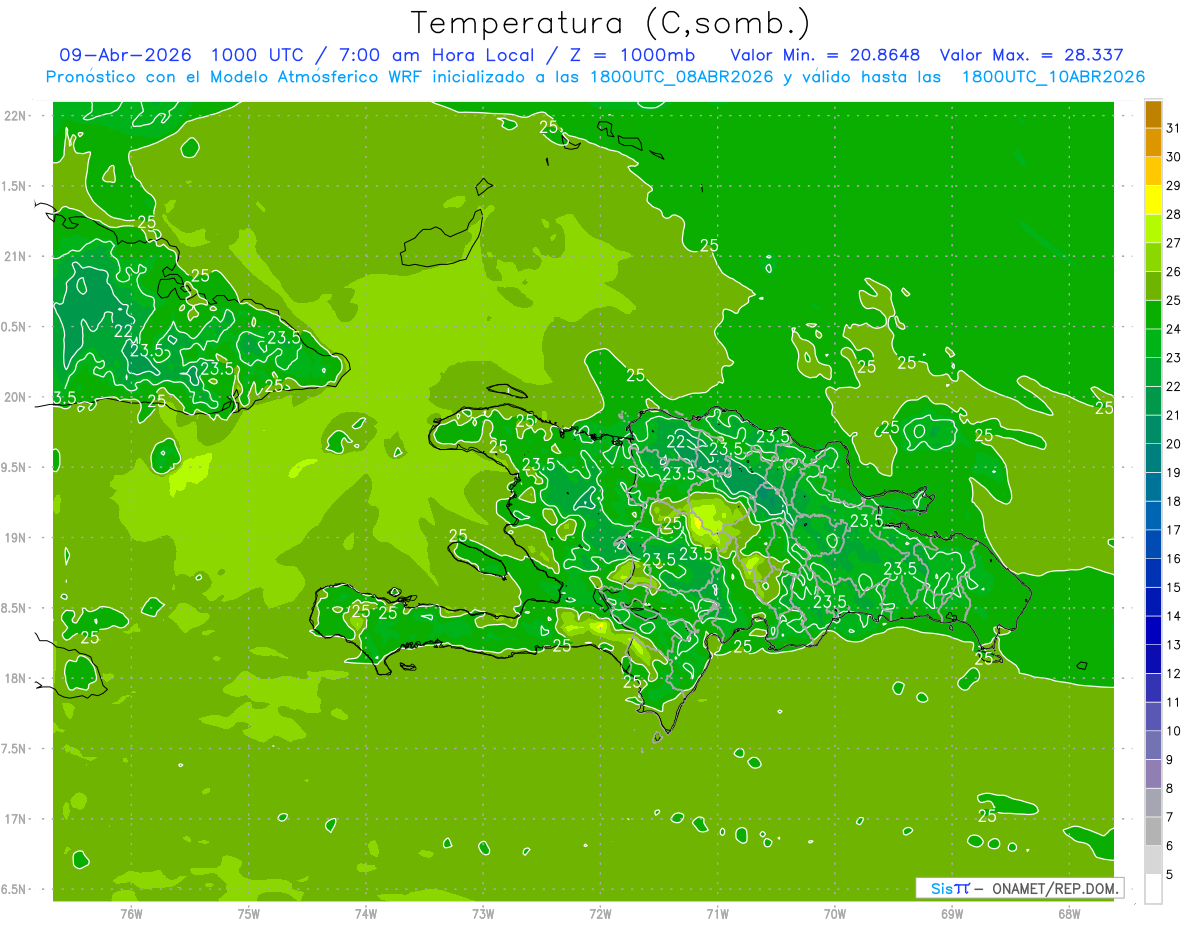Click the 21N latitude axis label
Screen dimensions: 1200x927
pyautogui.click(x=17, y=257)
